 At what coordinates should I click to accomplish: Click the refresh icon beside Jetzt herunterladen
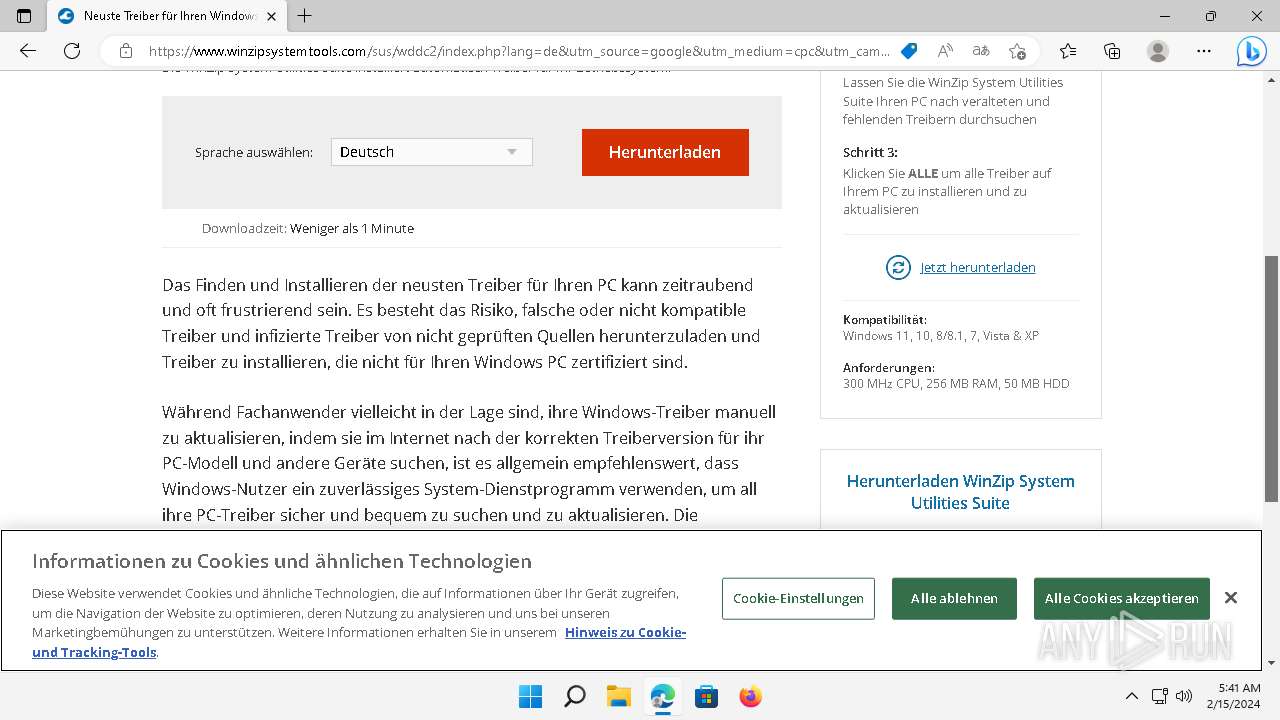click(898, 267)
